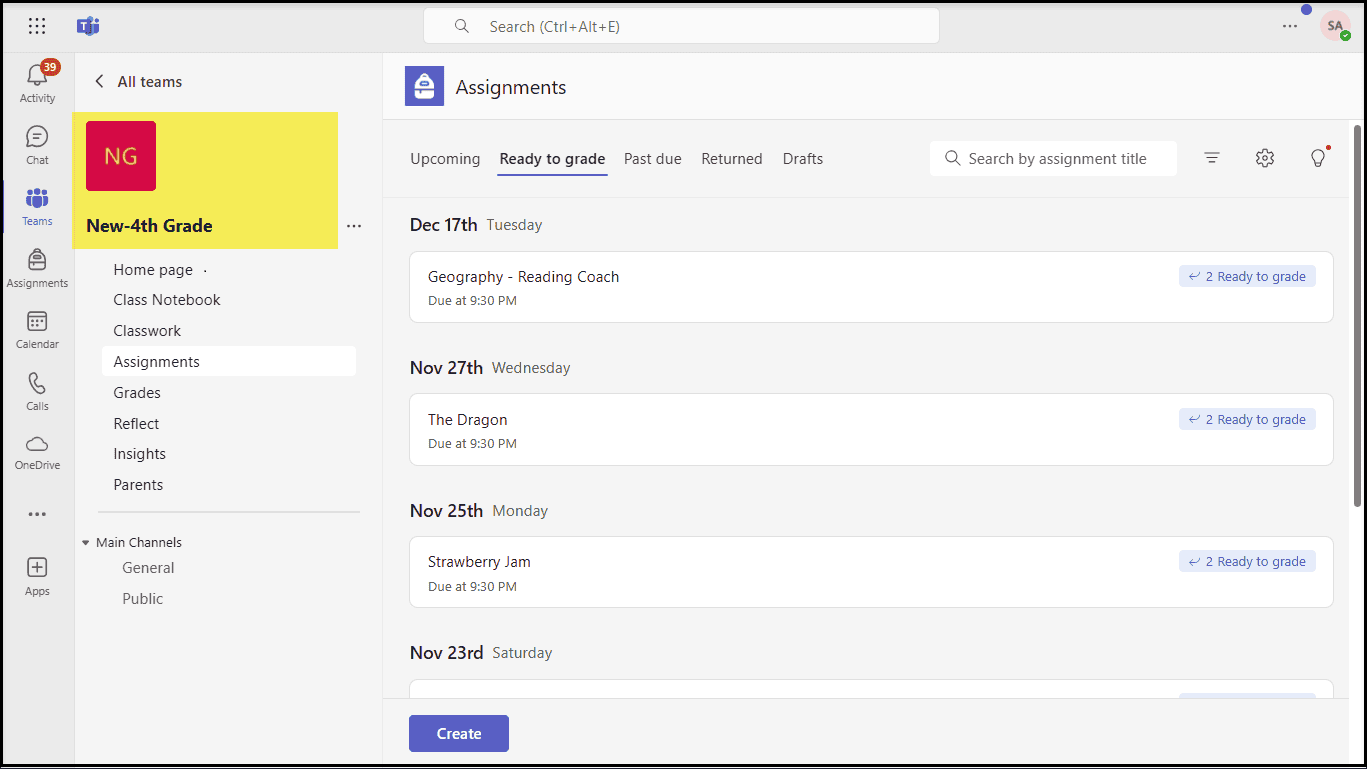
Task: Open the Geography - Reading Coach assignment
Action: [x=523, y=276]
